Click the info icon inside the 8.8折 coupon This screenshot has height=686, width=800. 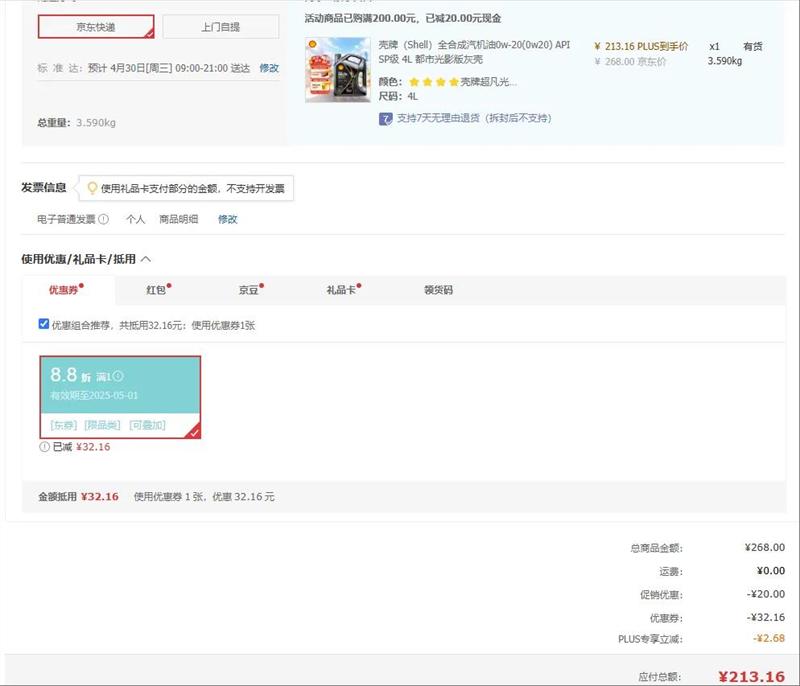click(118, 376)
